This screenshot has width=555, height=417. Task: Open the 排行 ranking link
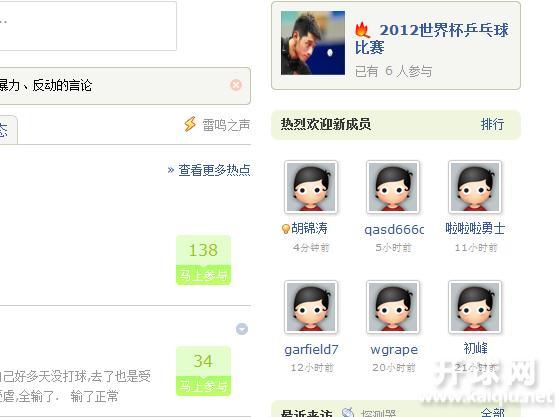[x=492, y=125]
